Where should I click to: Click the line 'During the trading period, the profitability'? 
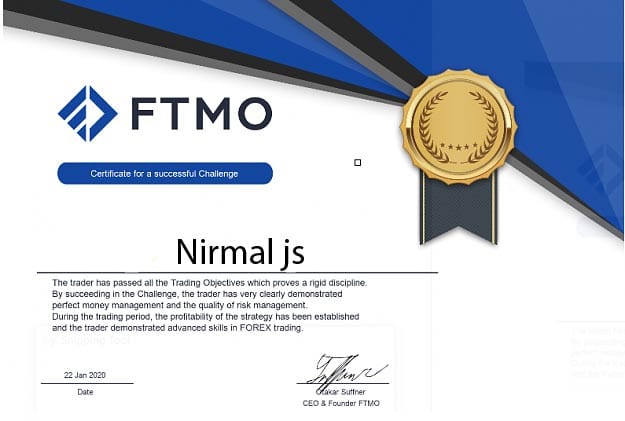pos(206,317)
